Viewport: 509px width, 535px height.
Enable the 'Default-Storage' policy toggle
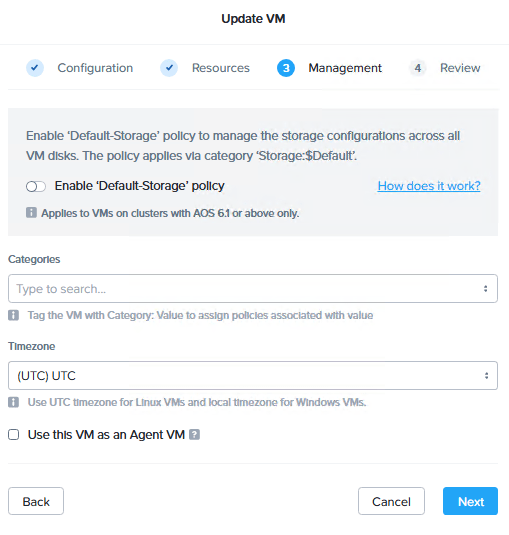[x=36, y=186]
